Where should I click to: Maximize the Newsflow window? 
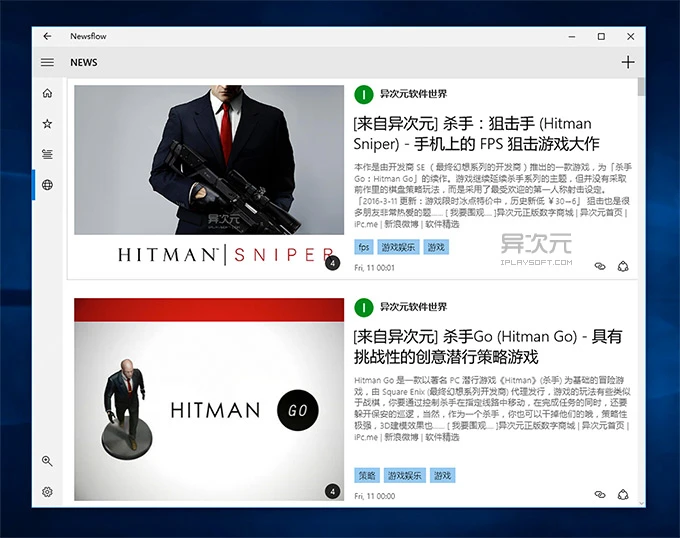click(x=601, y=36)
